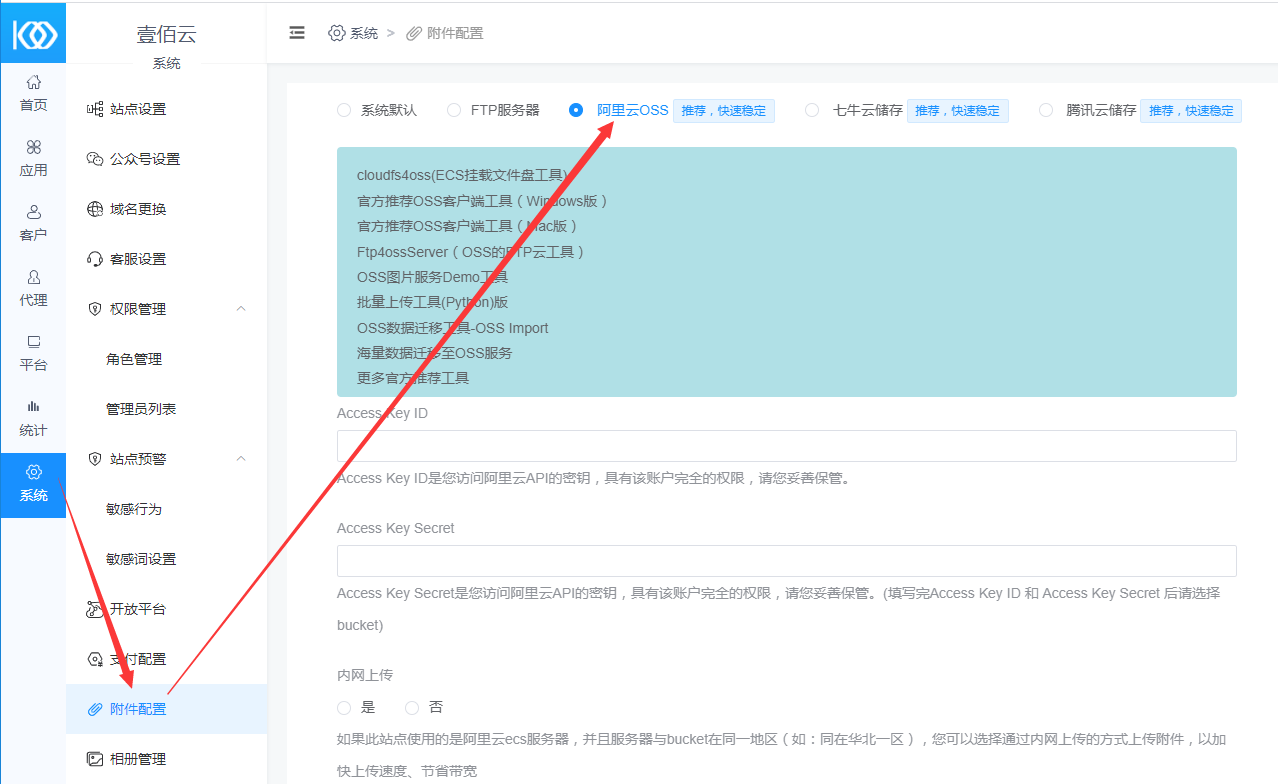This screenshot has width=1278, height=784.
Task: Click the 支付配置 icon
Action: [95, 659]
